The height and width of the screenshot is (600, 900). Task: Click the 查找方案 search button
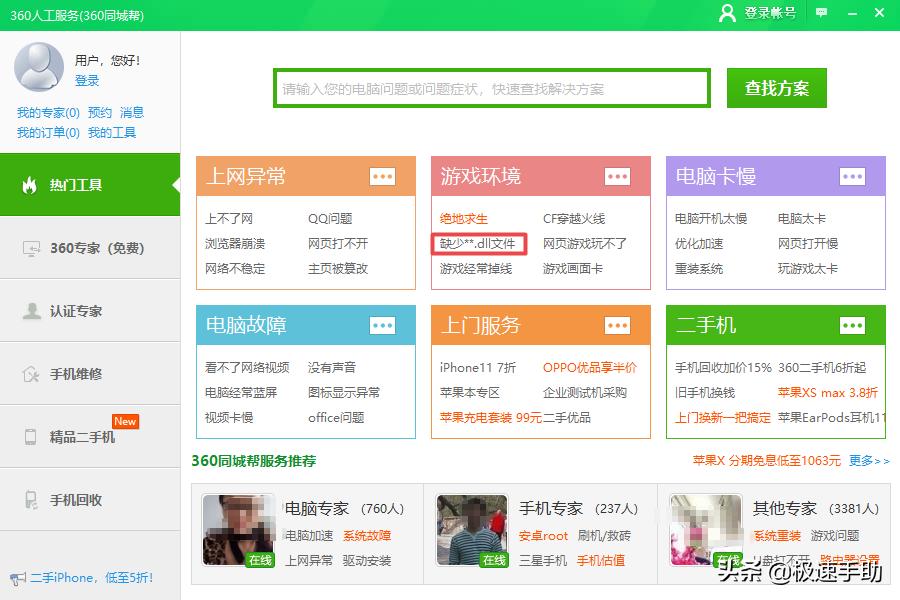[x=777, y=88]
